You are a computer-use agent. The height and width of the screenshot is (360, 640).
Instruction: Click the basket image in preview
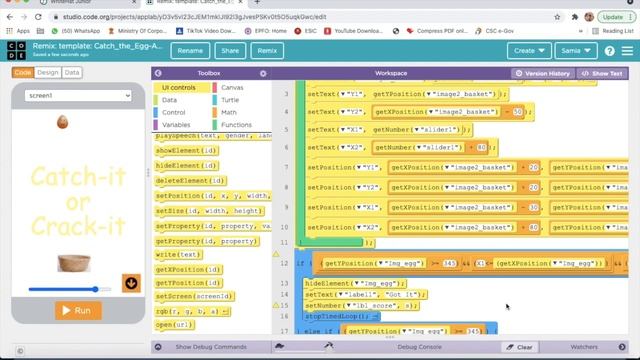(74, 263)
